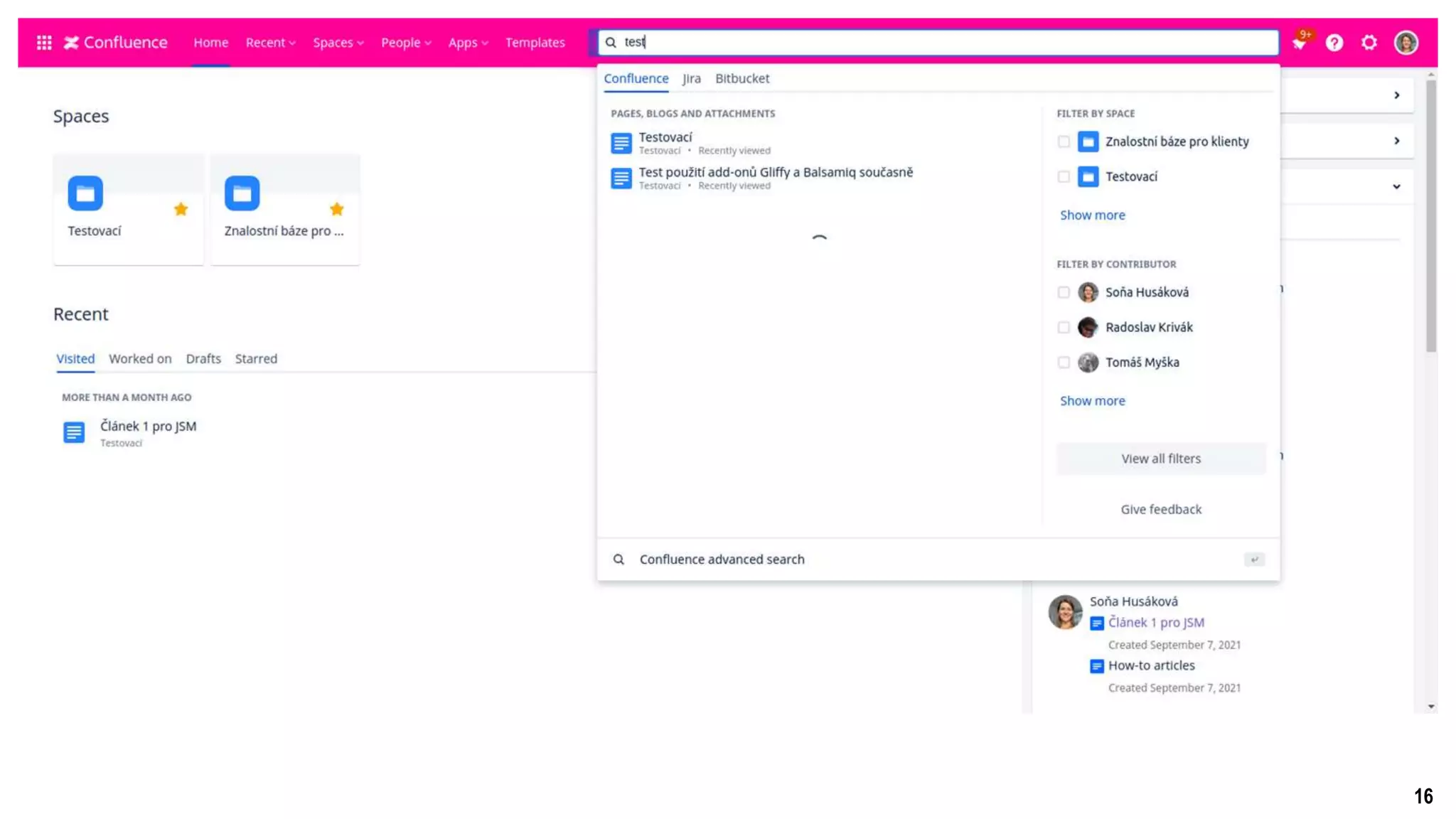Screen dimensions: 1456x819
Task: Click the page vertical scrollbar
Action: [x=1431, y=213]
